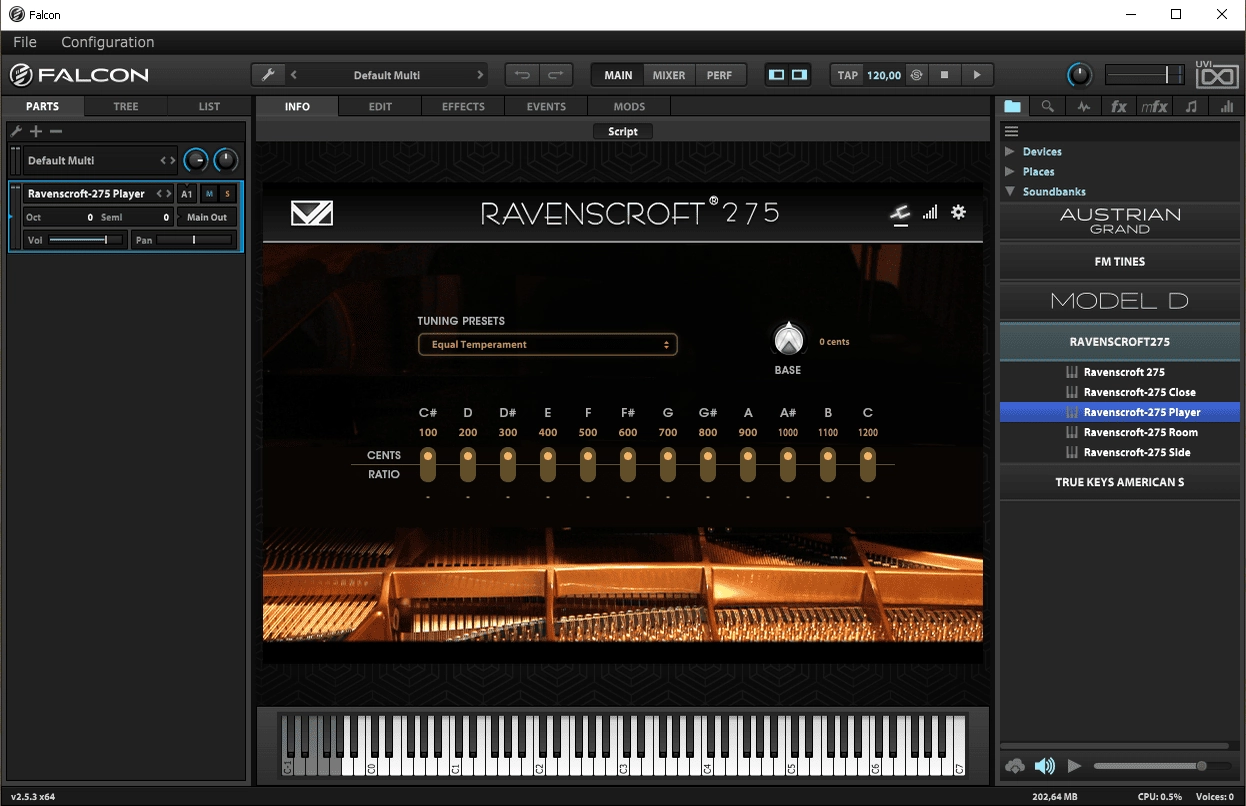The image size is (1246, 806).
Task: Switch to the MODS tab
Action: pos(629,106)
